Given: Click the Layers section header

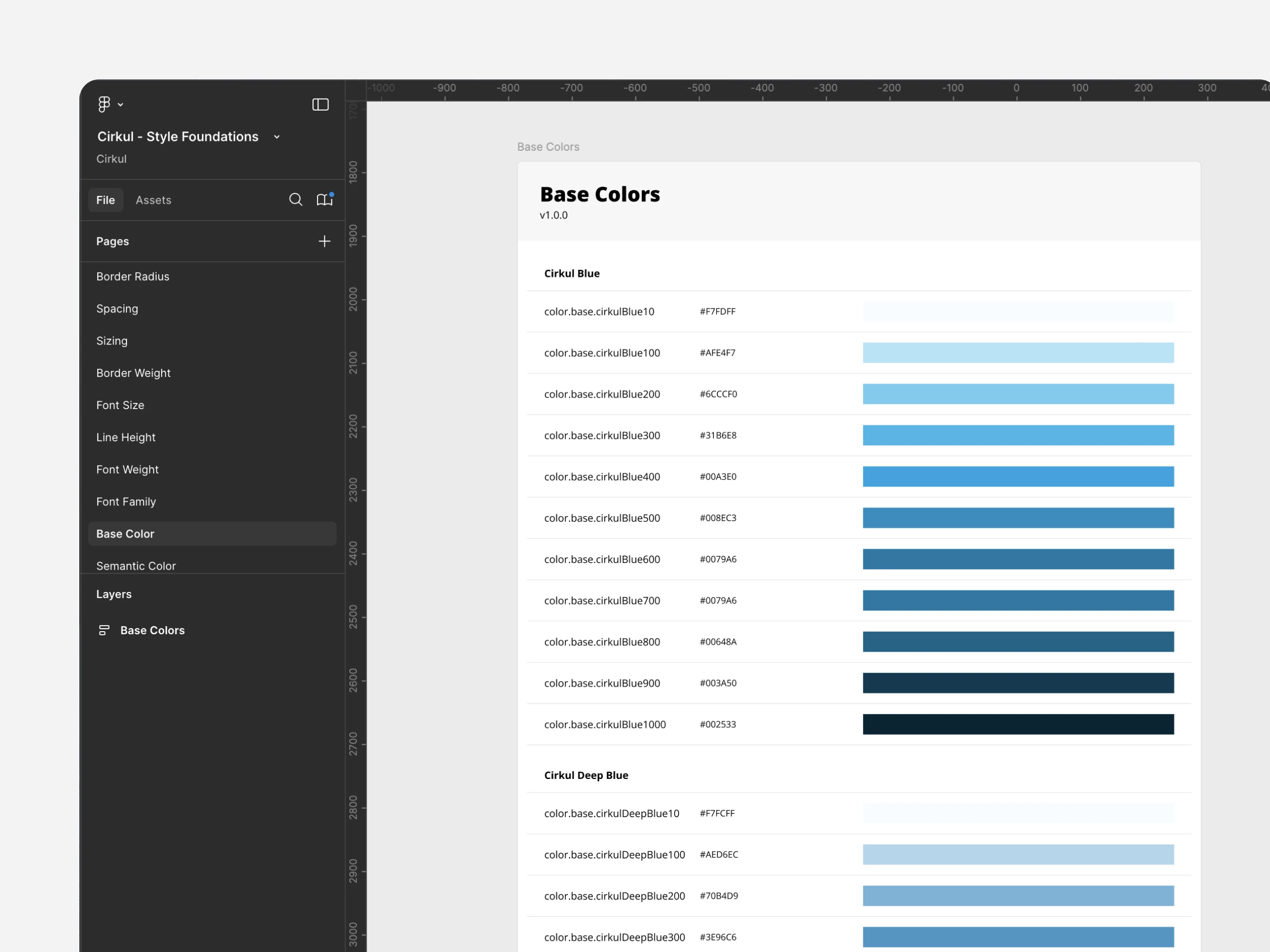Looking at the screenshot, I should tap(114, 595).
